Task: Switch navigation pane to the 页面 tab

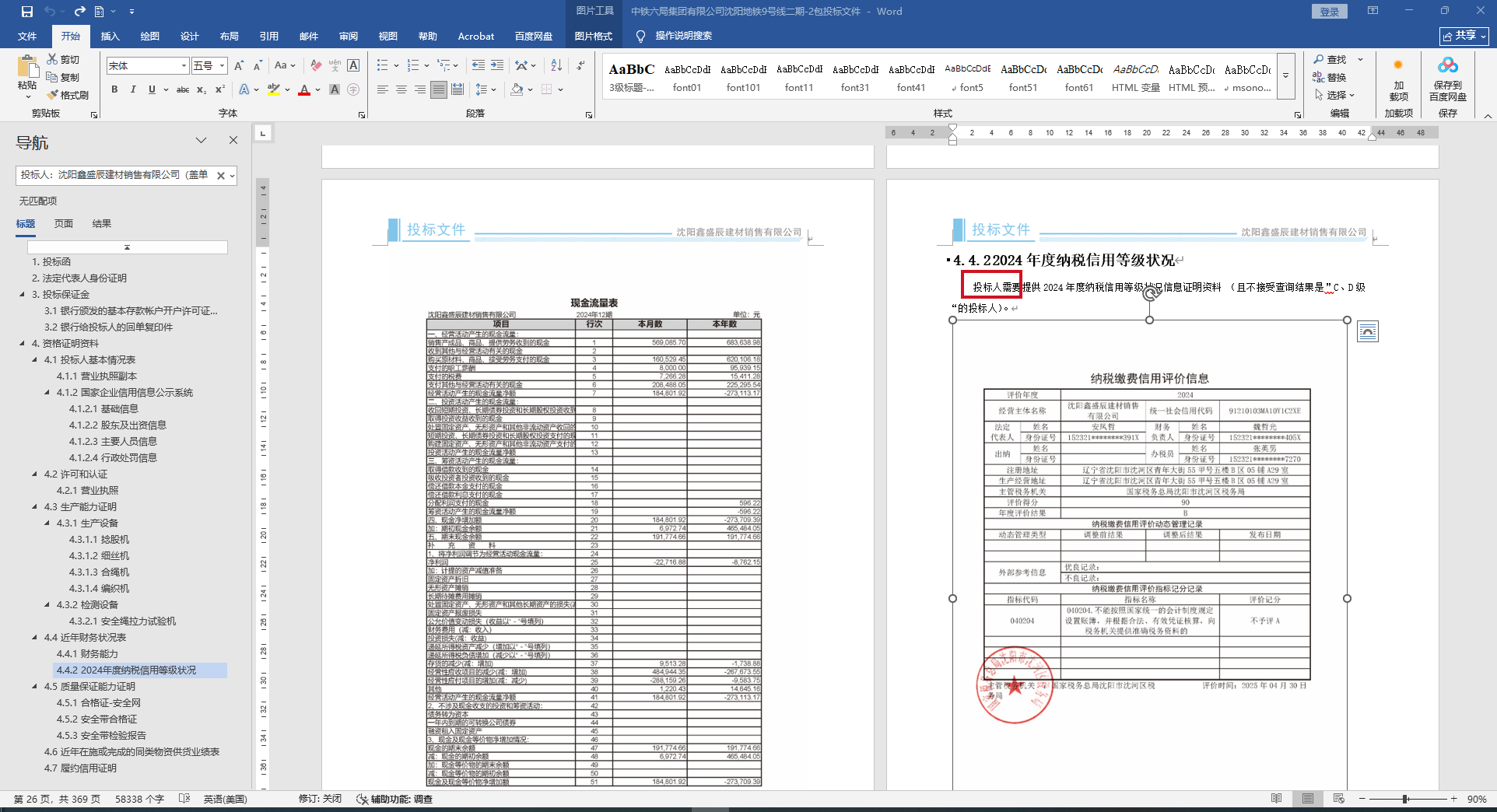Action: pyautogui.click(x=64, y=224)
